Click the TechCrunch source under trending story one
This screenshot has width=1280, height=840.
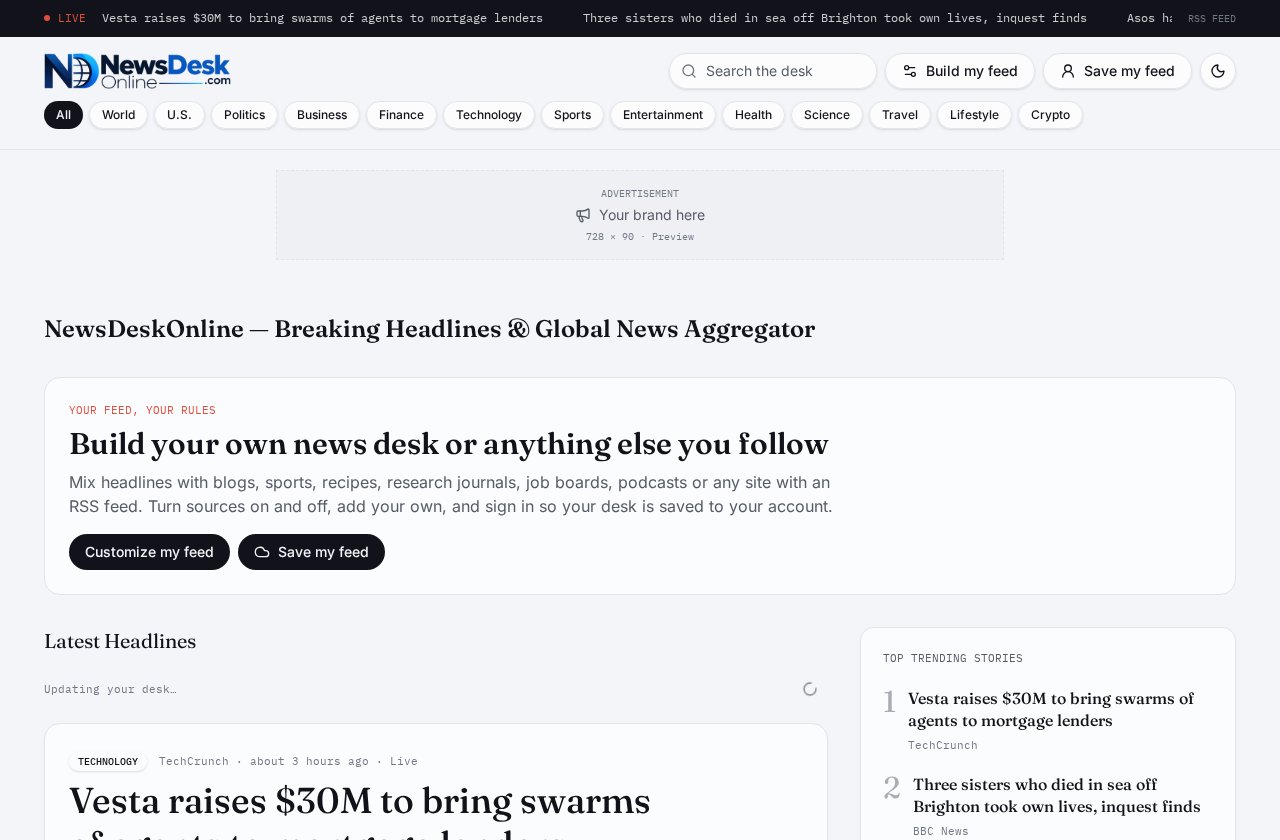pos(943,745)
